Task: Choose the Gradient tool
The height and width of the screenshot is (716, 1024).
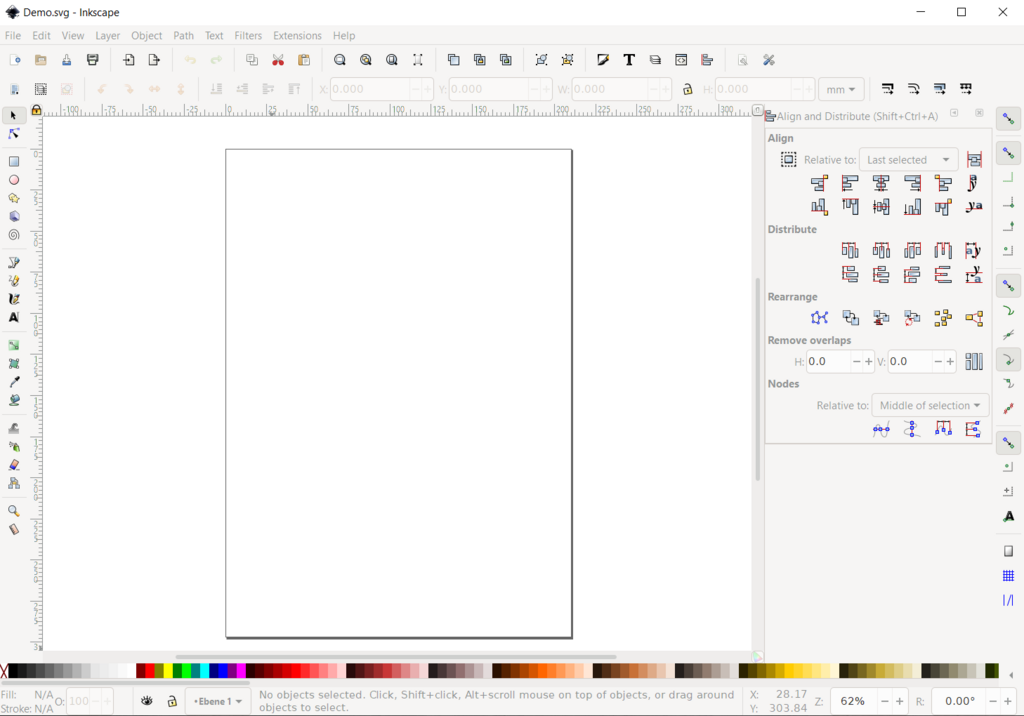Action: point(13,345)
